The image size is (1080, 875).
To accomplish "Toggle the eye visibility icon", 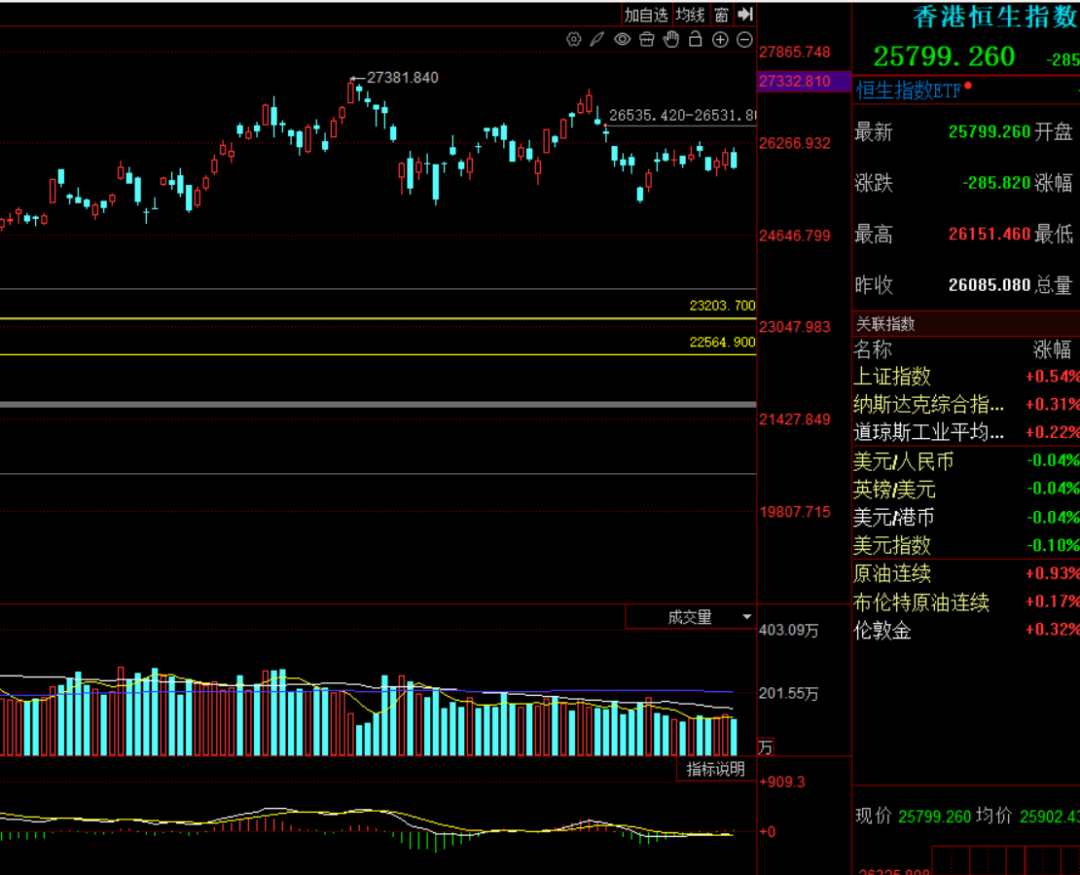I will 622,39.
